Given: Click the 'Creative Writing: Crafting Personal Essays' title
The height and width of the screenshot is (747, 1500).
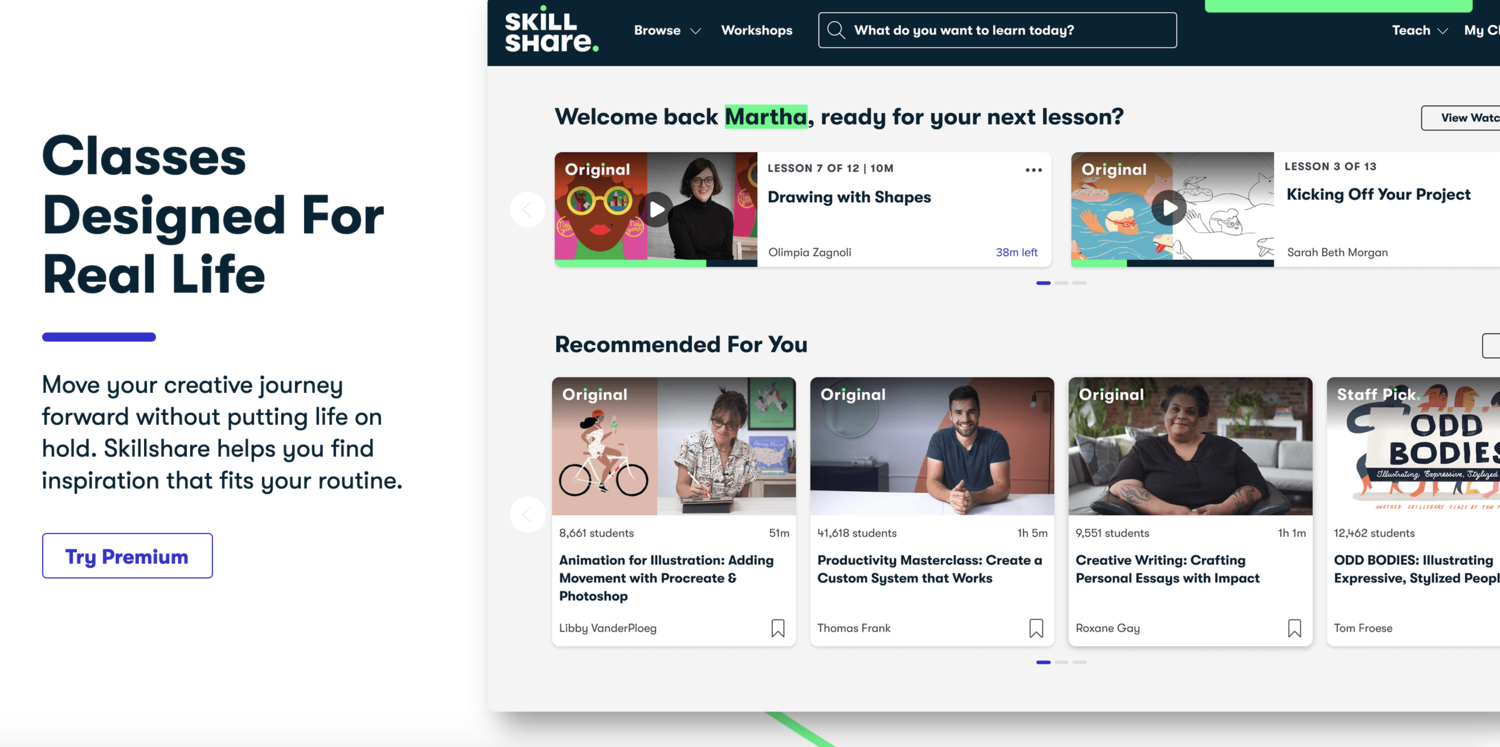Looking at the screenshot, I should tap(1168, 569).
